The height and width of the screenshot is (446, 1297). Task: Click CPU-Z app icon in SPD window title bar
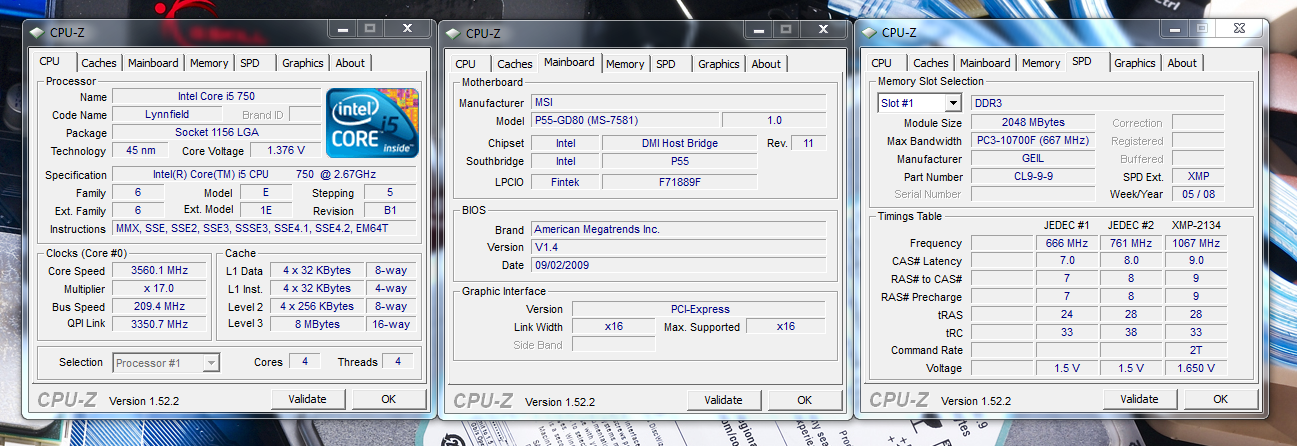[868, 33]
